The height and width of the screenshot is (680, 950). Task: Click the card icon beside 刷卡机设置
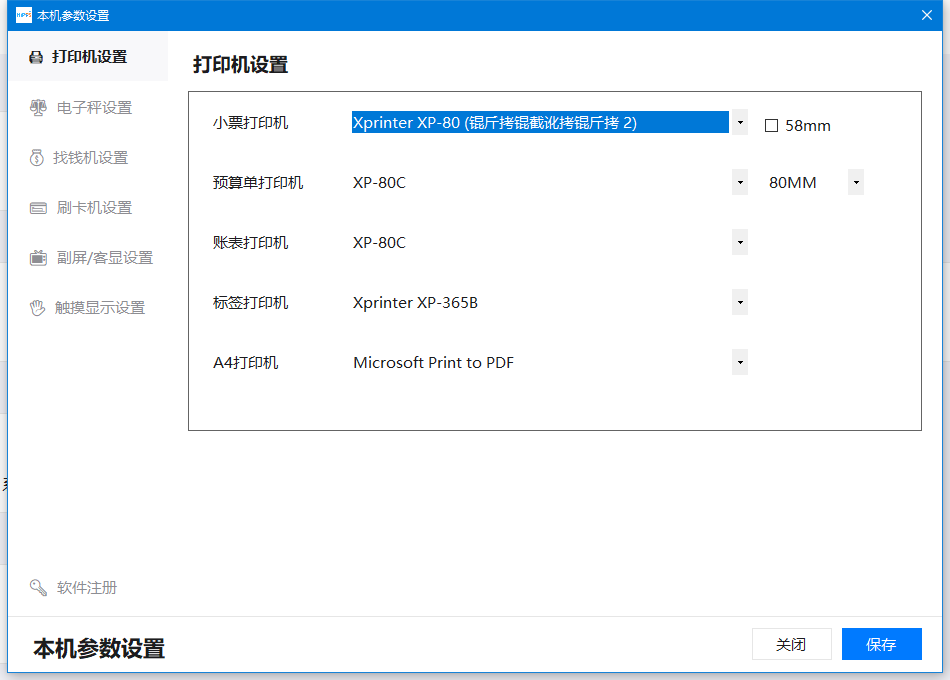point(38,208)
